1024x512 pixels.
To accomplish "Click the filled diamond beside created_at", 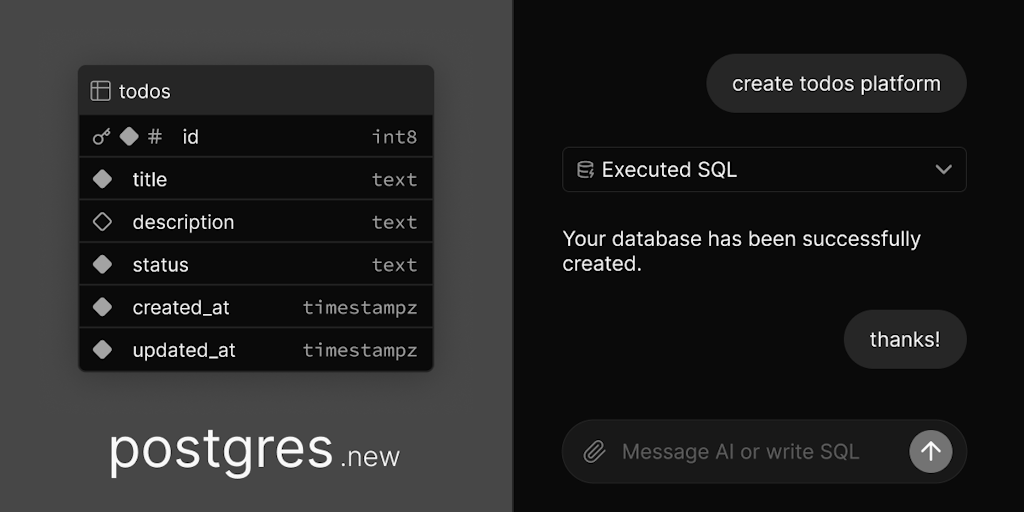I will [x=102, y=307].
